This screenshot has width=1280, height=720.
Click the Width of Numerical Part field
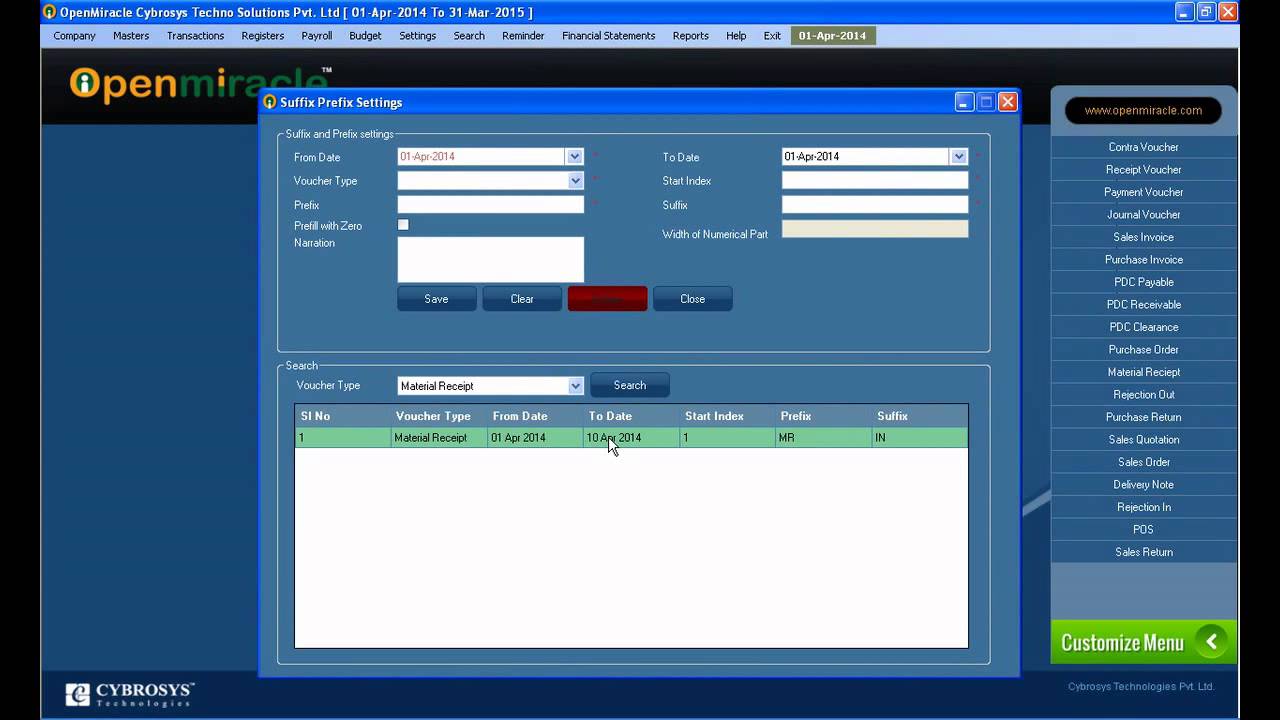click(x=875, y=229)
